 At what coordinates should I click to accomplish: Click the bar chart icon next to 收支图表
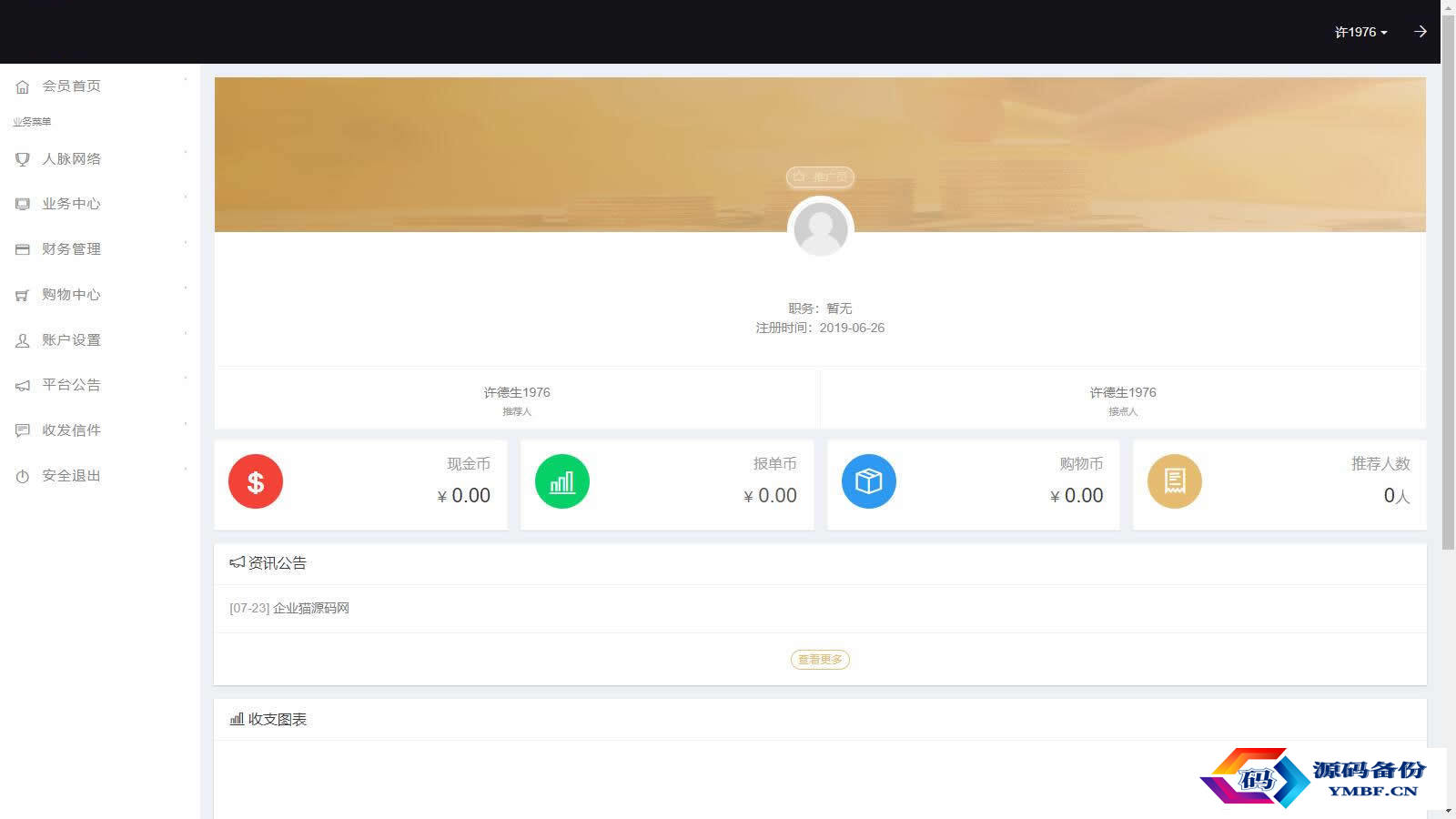(237, 719)
